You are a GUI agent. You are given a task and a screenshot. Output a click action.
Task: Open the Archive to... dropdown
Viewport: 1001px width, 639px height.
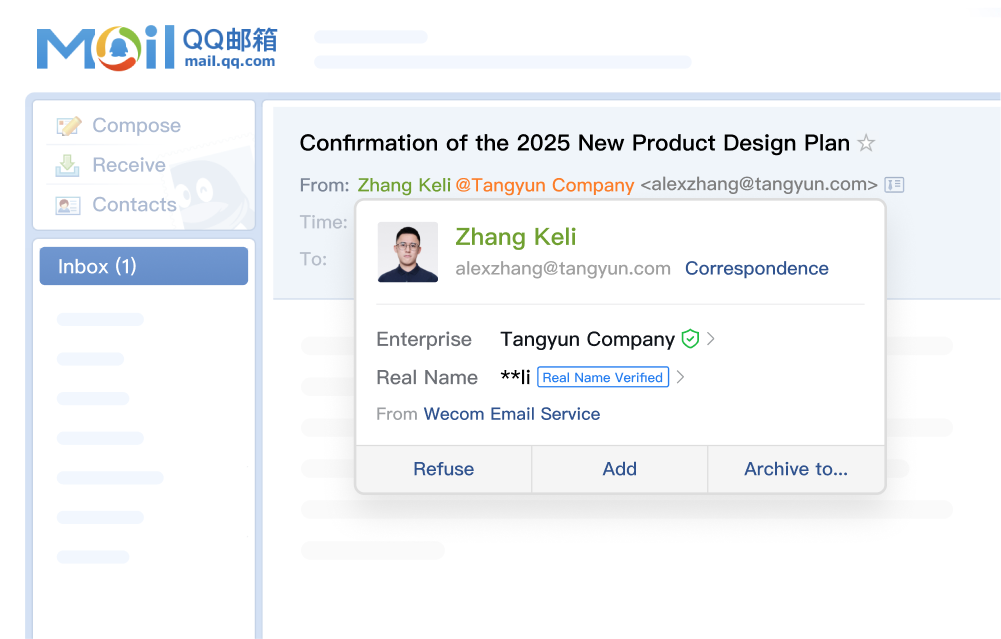point(796,469)
